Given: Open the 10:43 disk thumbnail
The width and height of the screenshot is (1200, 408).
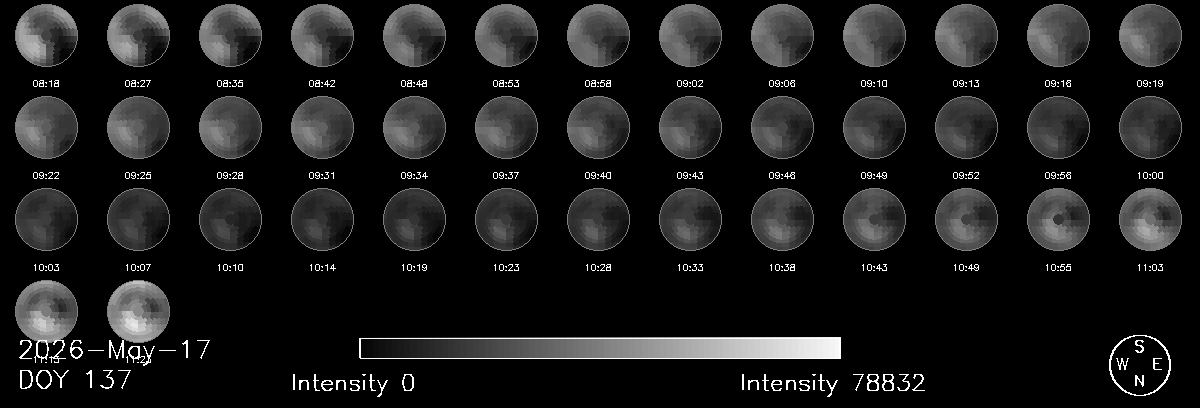Looking at the screenshot, I should tap(875, 219).
